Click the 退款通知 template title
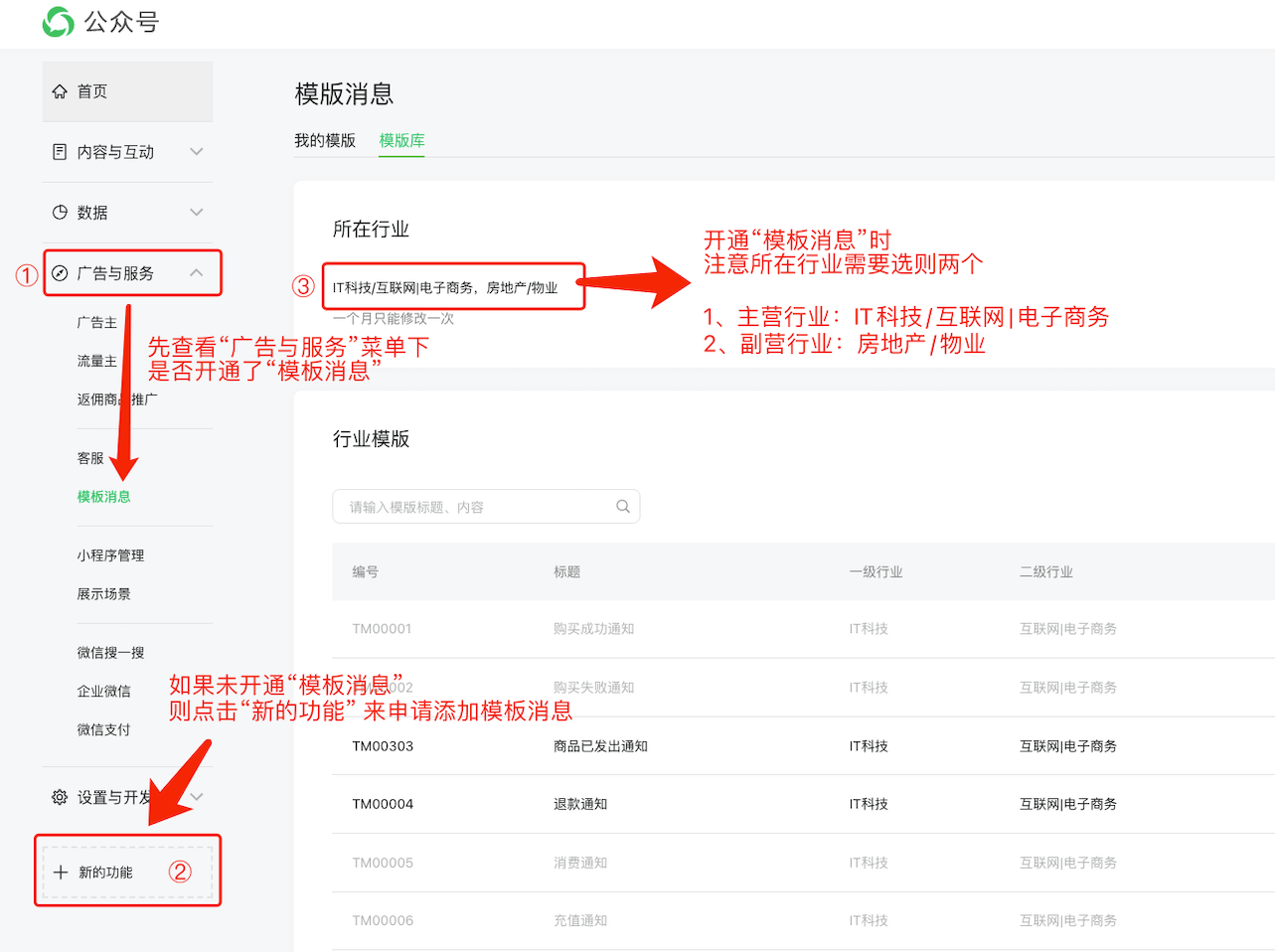 coord(580,804)
